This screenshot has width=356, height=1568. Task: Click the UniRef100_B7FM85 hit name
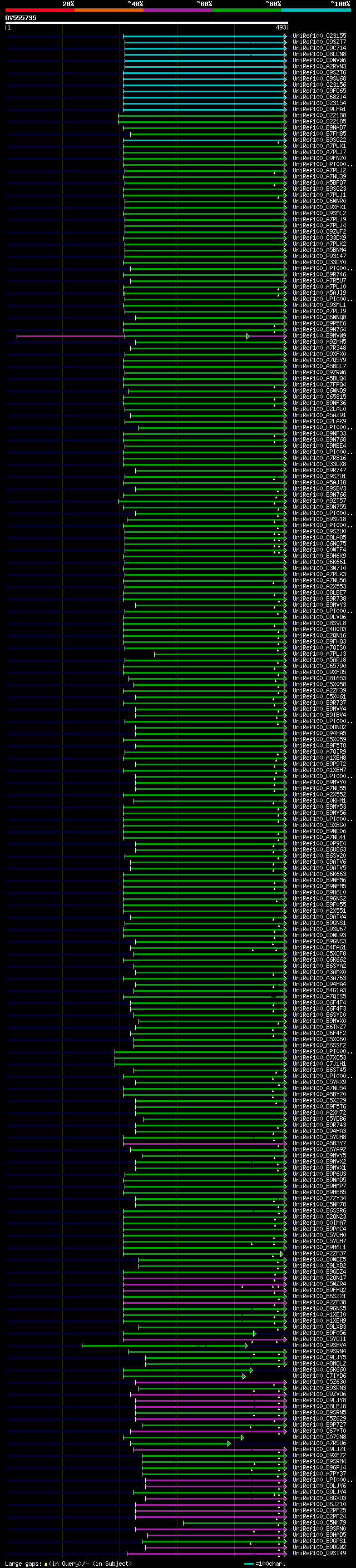point(319,134)
